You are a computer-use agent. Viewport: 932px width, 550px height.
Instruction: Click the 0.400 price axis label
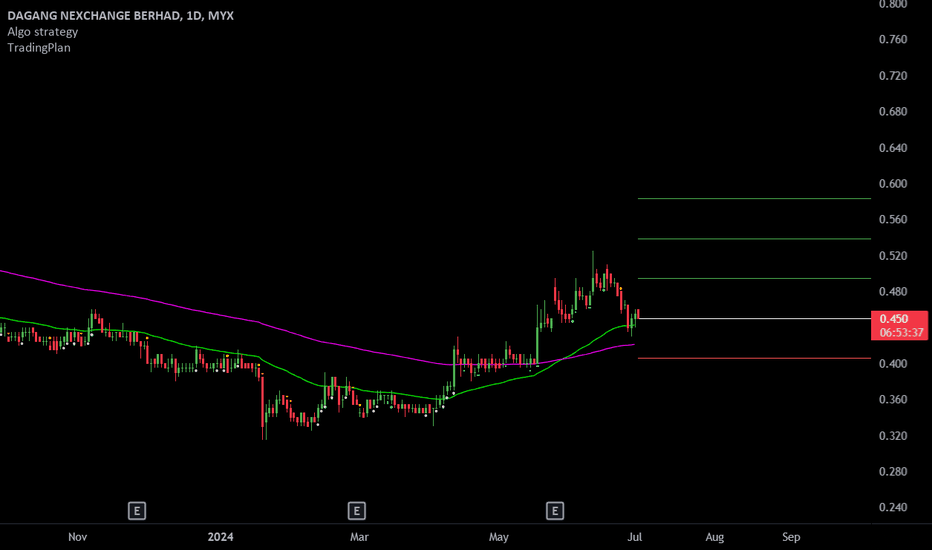[x=893, y=363]
